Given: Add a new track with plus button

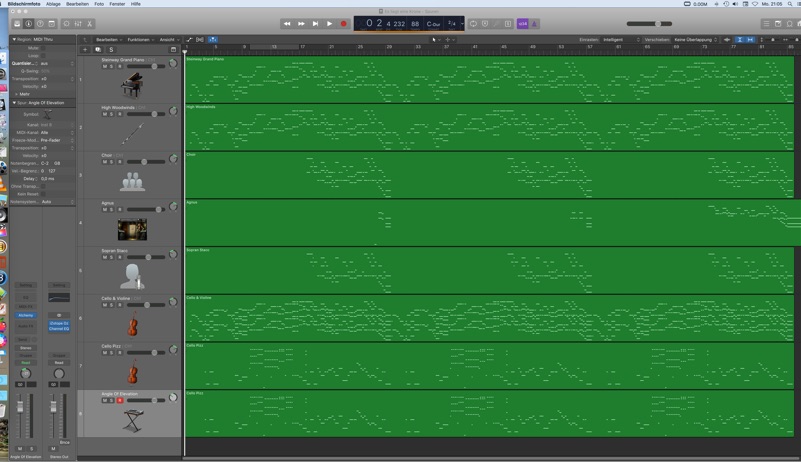Looking at the screenshot, I should 85,50.
